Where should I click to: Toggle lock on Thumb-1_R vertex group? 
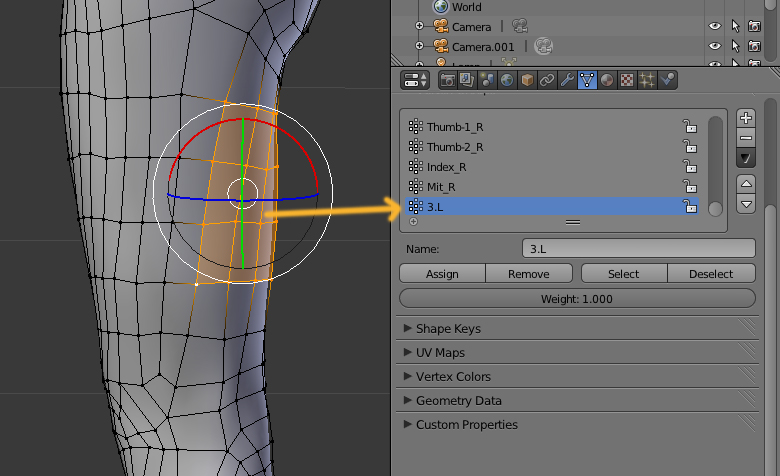point(689,126)
